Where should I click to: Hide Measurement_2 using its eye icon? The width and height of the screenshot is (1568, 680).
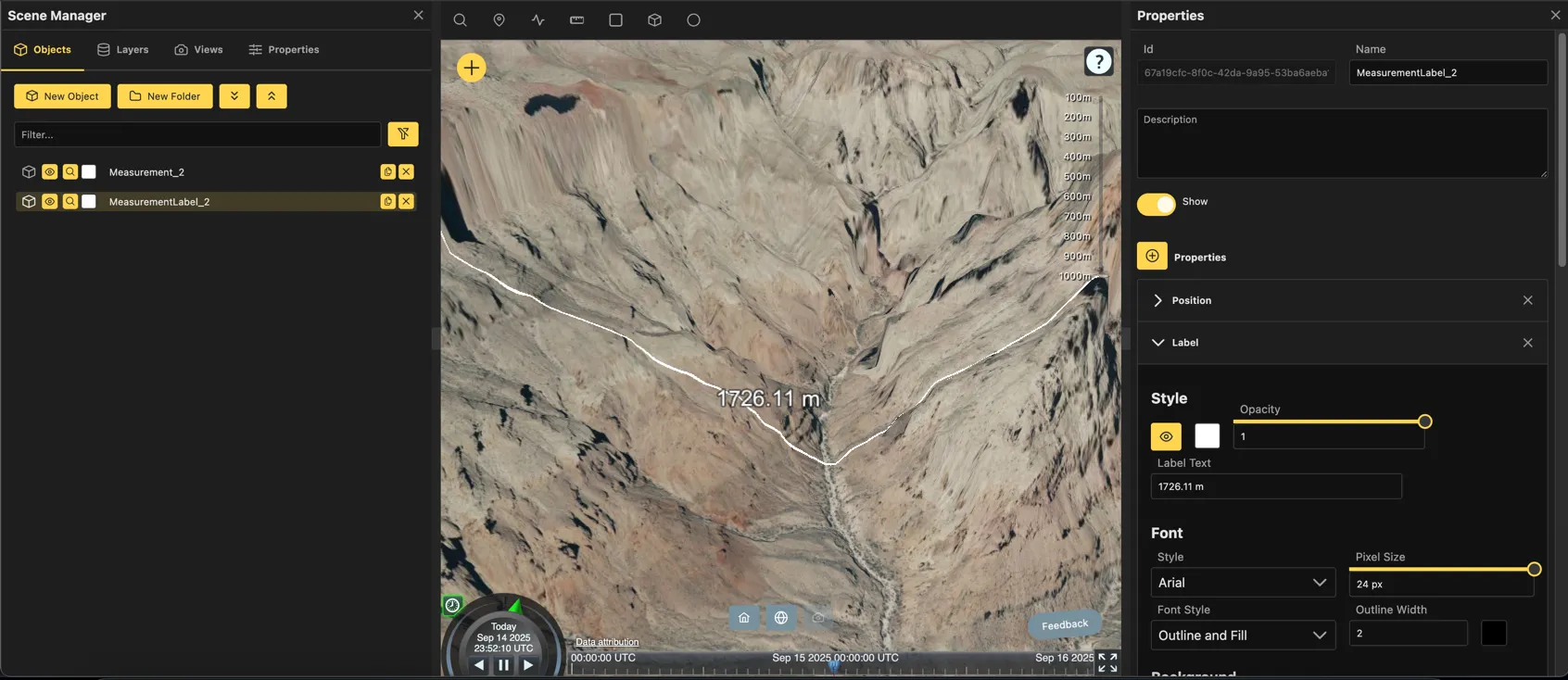(50, 172)
